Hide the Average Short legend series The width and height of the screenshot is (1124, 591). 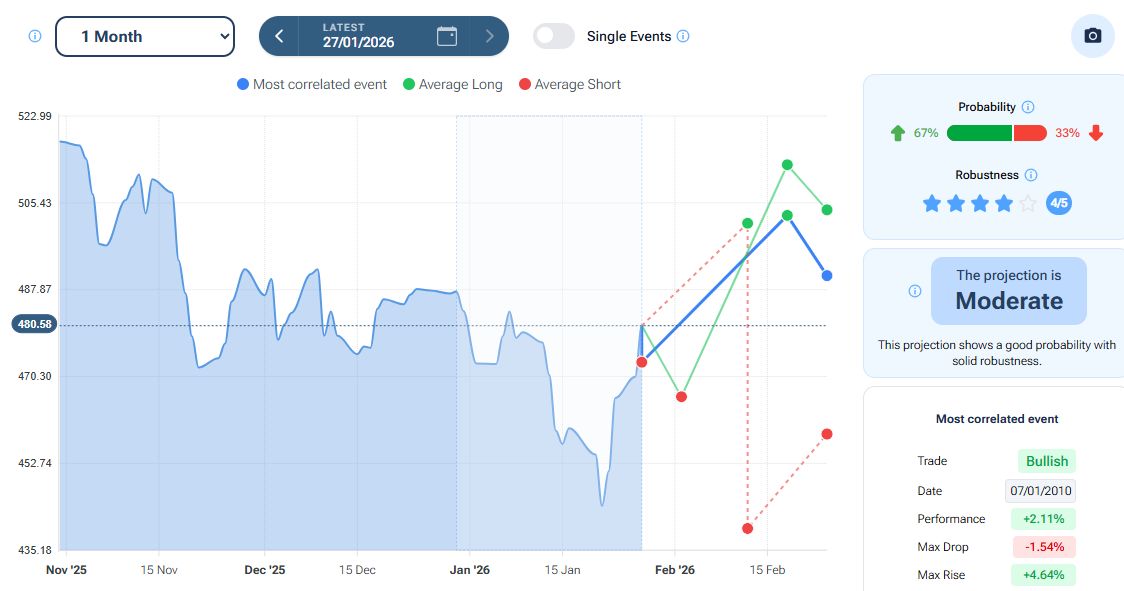[569, 85]
